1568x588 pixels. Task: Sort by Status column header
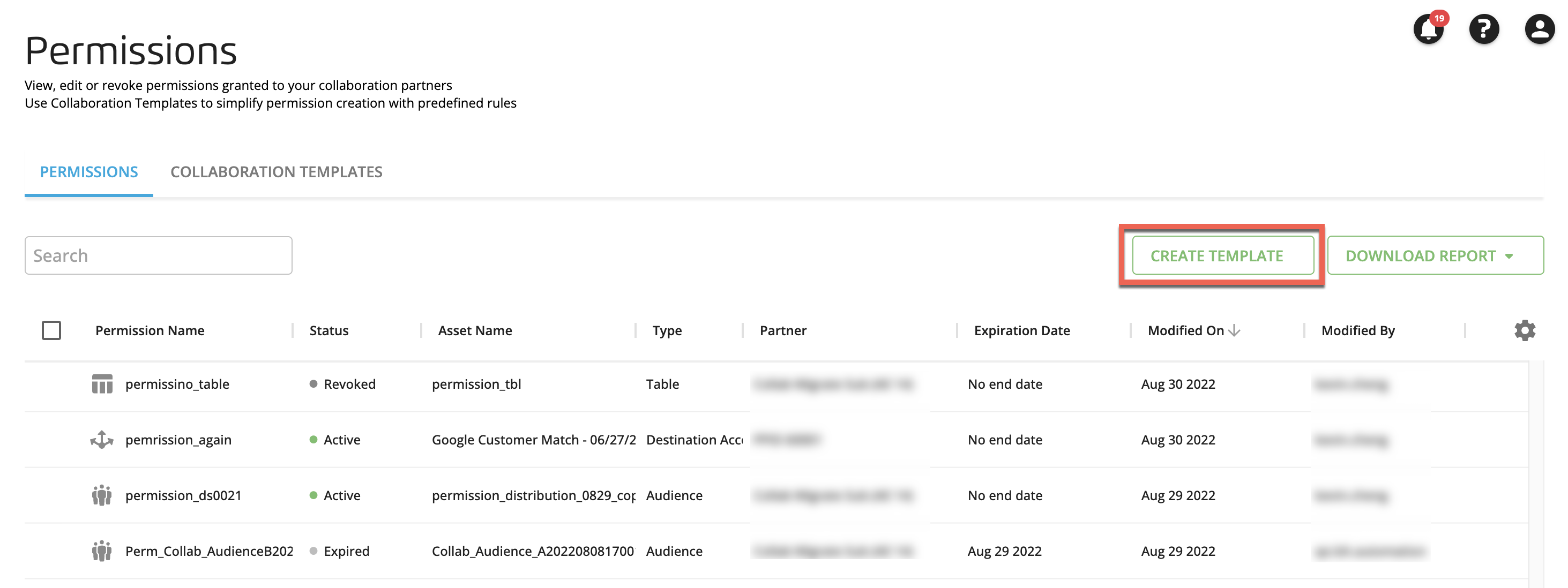pyautogui.click(x=328, y=330)
